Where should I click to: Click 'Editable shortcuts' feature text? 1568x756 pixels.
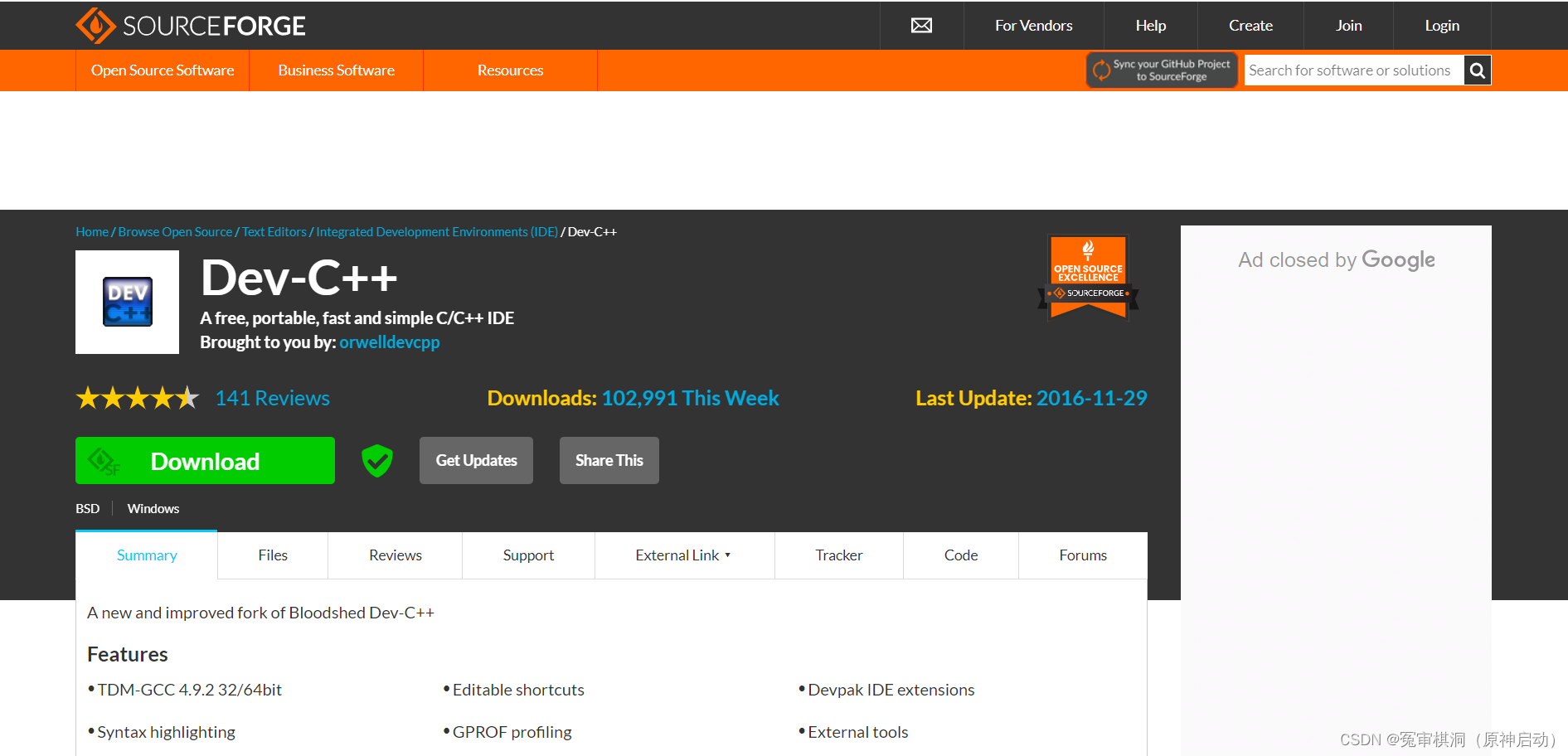pos(518,690)
